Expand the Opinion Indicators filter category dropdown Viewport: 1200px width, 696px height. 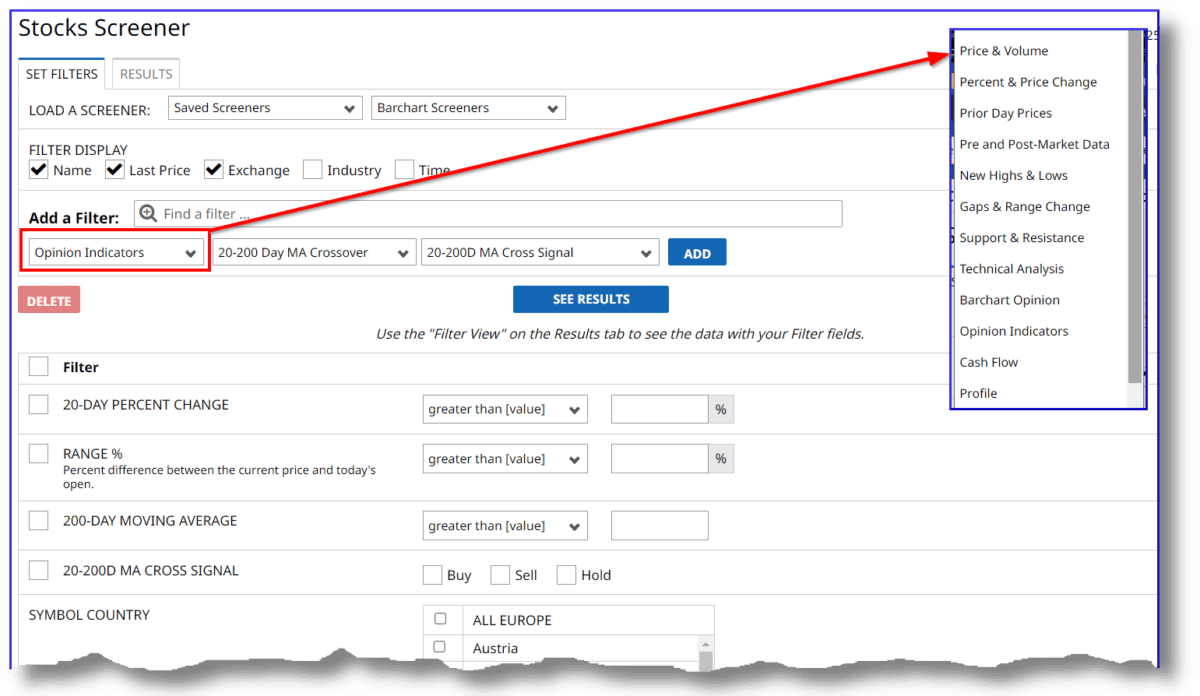114,252
